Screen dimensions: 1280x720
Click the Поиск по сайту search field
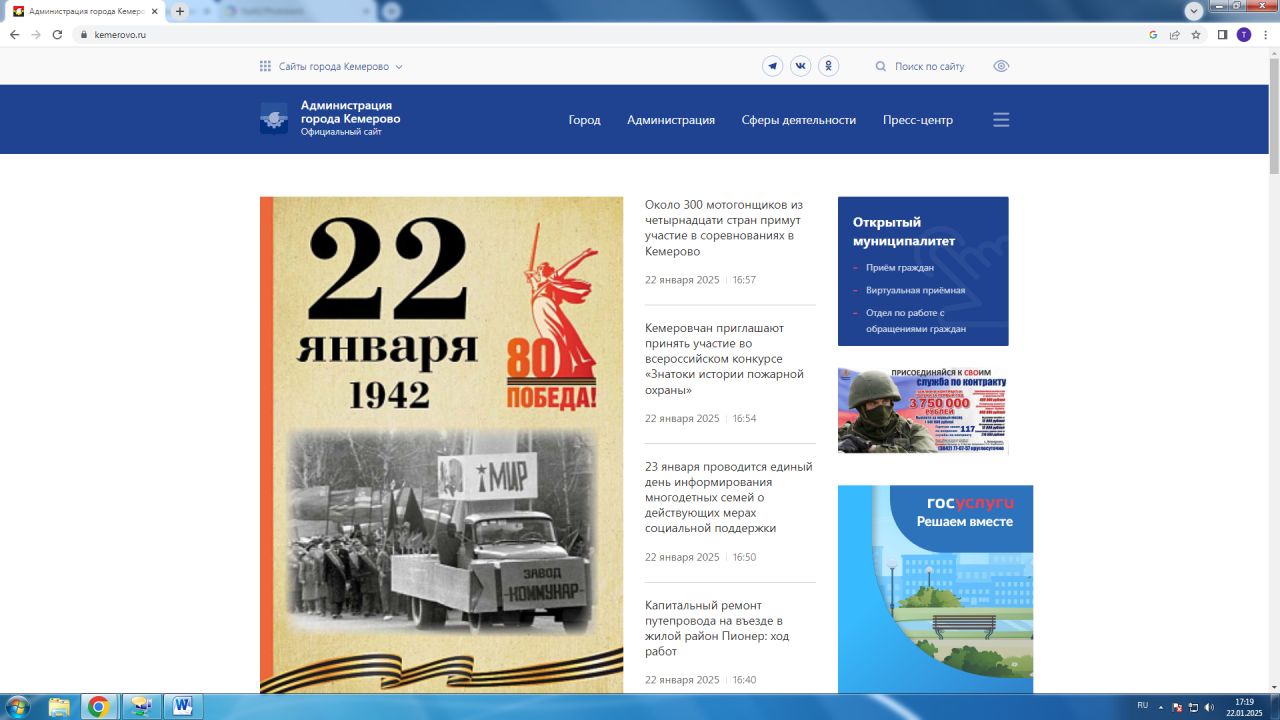(929, 67)
